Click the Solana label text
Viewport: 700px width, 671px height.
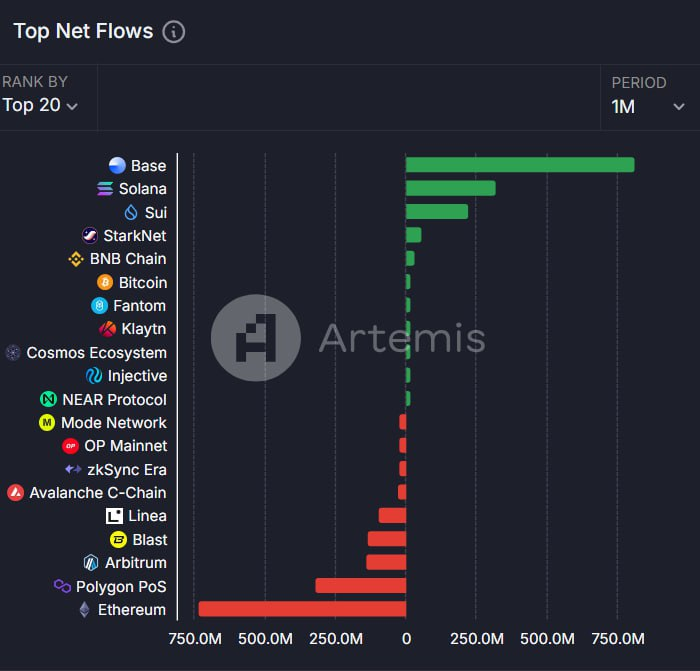click(x=143, y=189)
